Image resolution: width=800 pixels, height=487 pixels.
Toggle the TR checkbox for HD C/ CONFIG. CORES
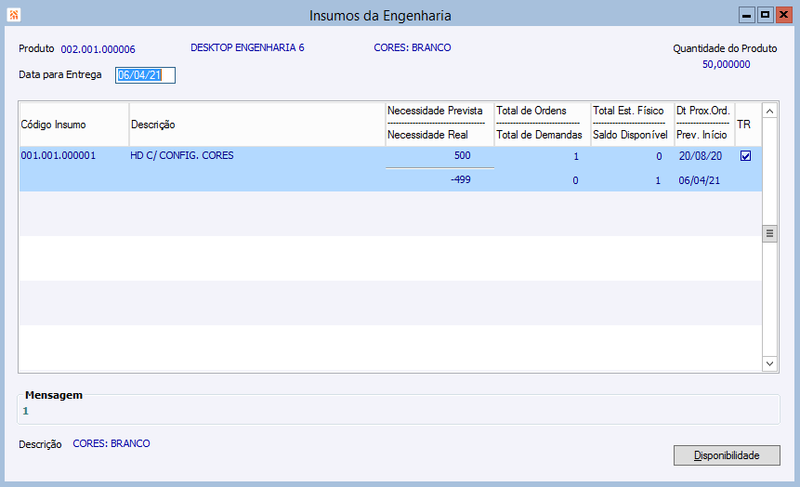[x=745, y=156]
